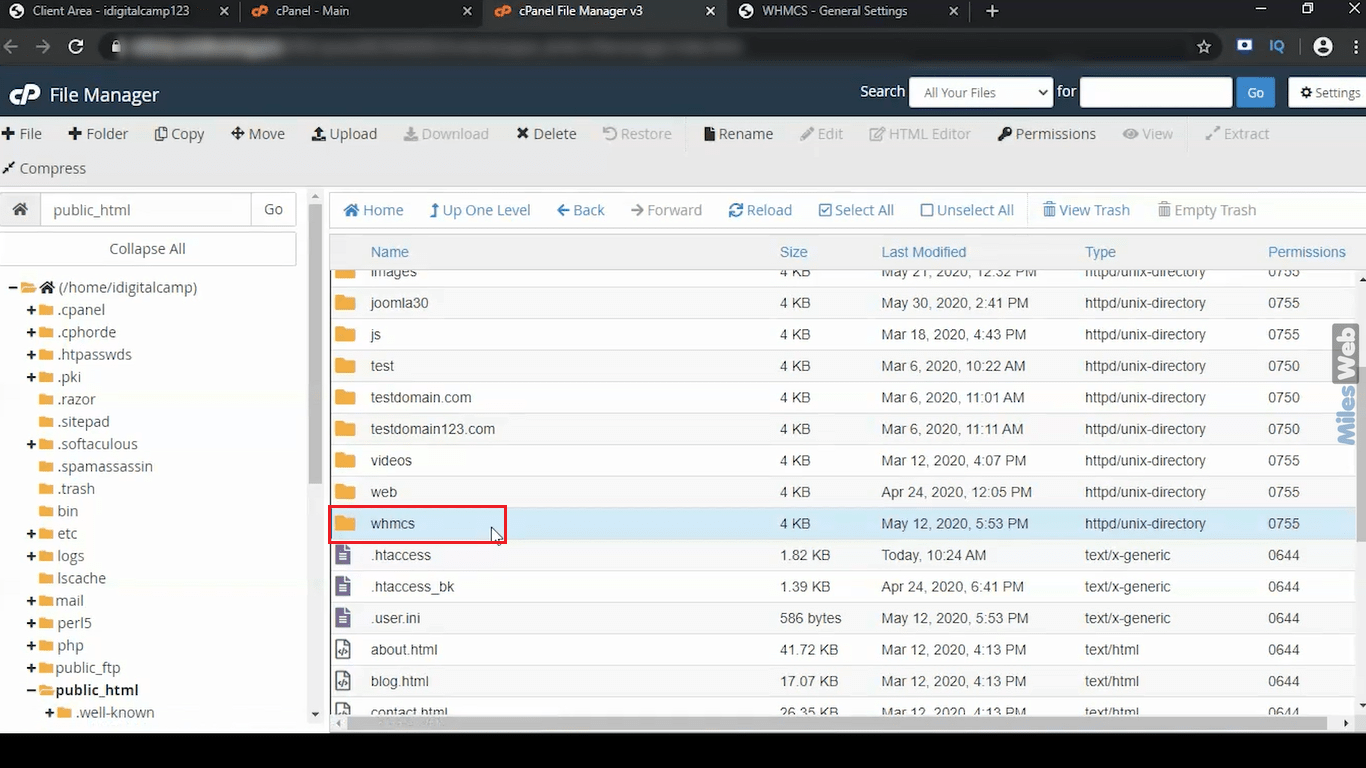
Task: Expand the .cpanel tree folder
Action: (x=31, y=310)
